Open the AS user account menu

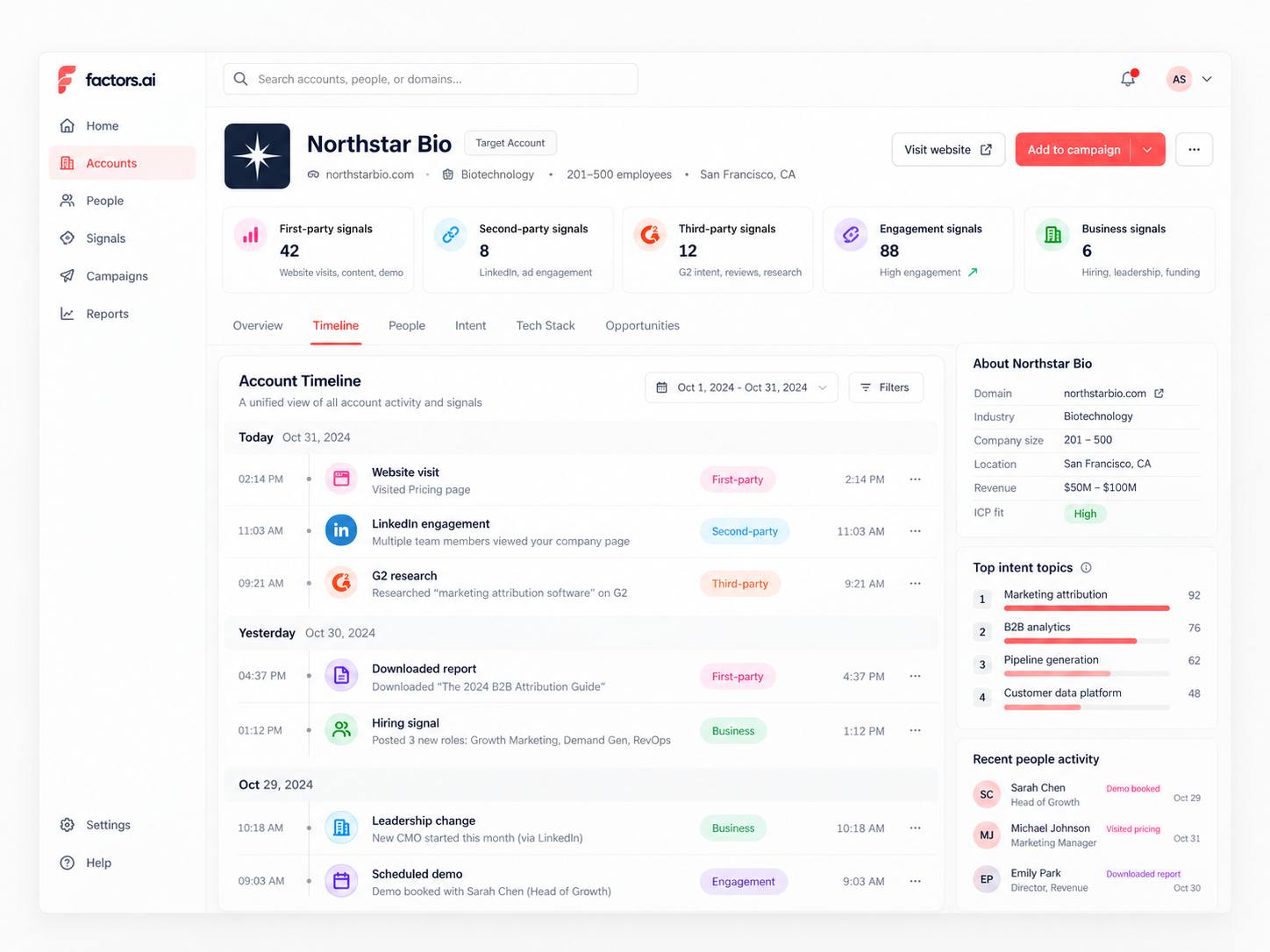pyautogui.click(x=1189, y=79)
